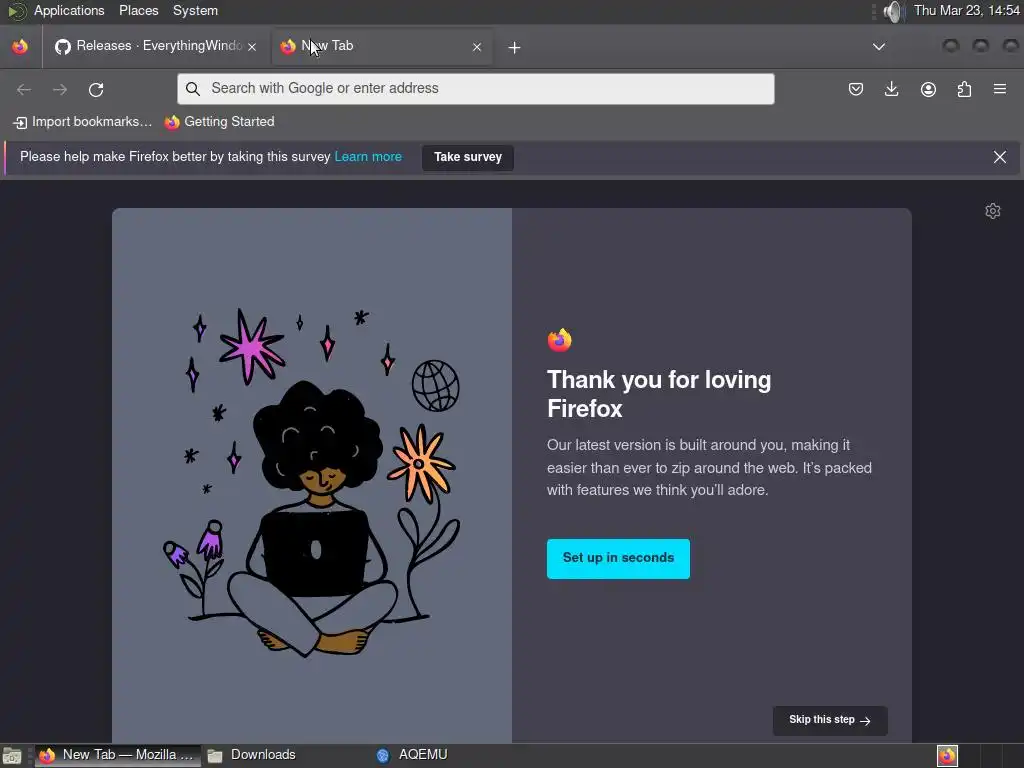The width and height of the screenshot is (1024, 768).
Task: Switch to the Releases EverythingWindows tab
Action: pos(156,46)
